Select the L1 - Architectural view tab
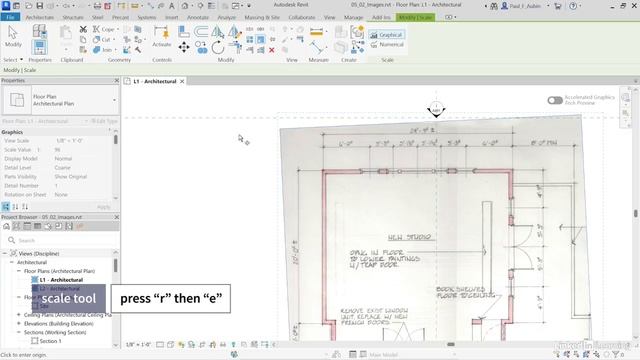Screen dimensions: 640x360 [155, 81]
